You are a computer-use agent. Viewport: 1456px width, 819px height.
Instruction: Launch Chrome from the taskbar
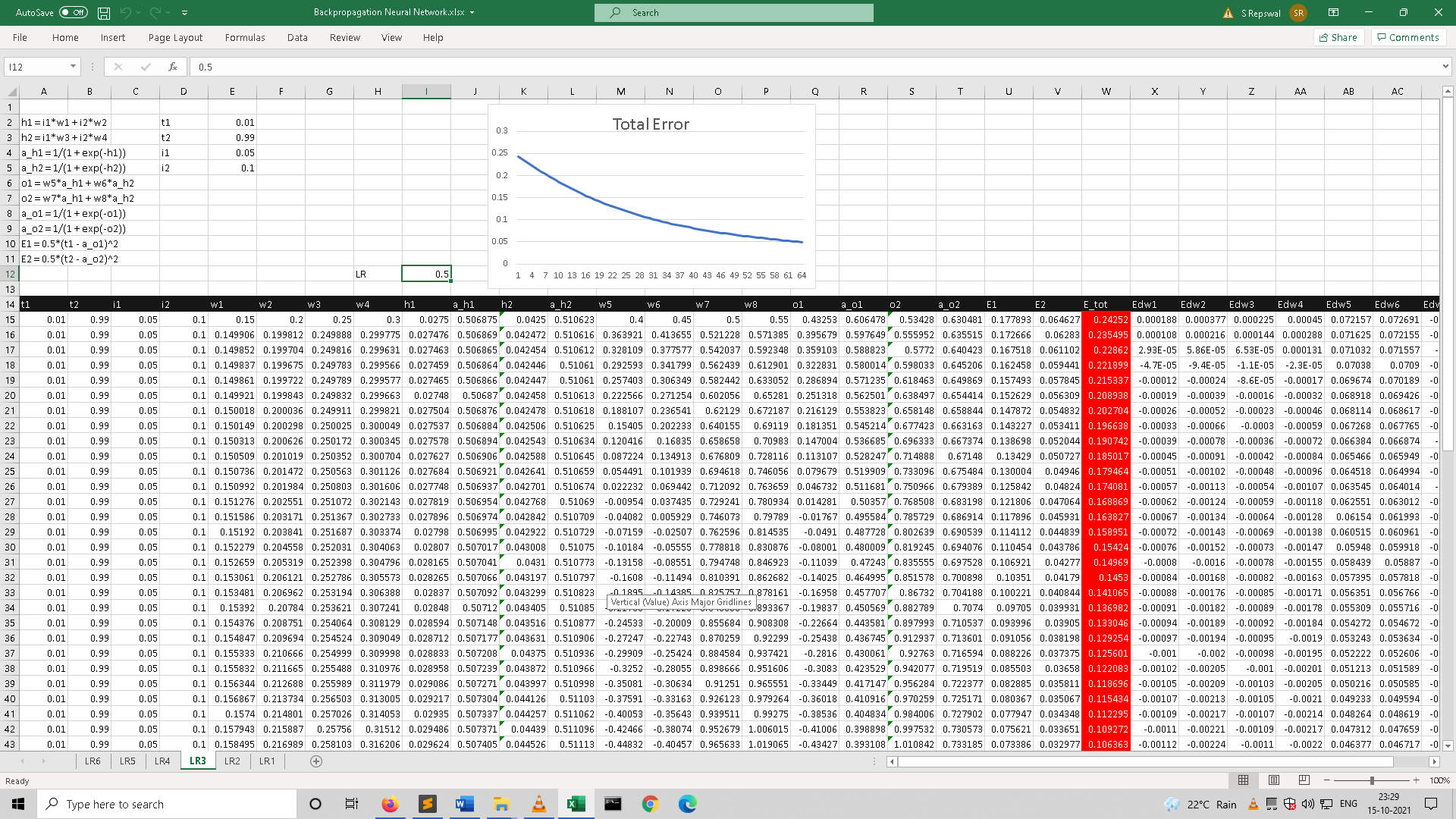(x=650, y=804)
